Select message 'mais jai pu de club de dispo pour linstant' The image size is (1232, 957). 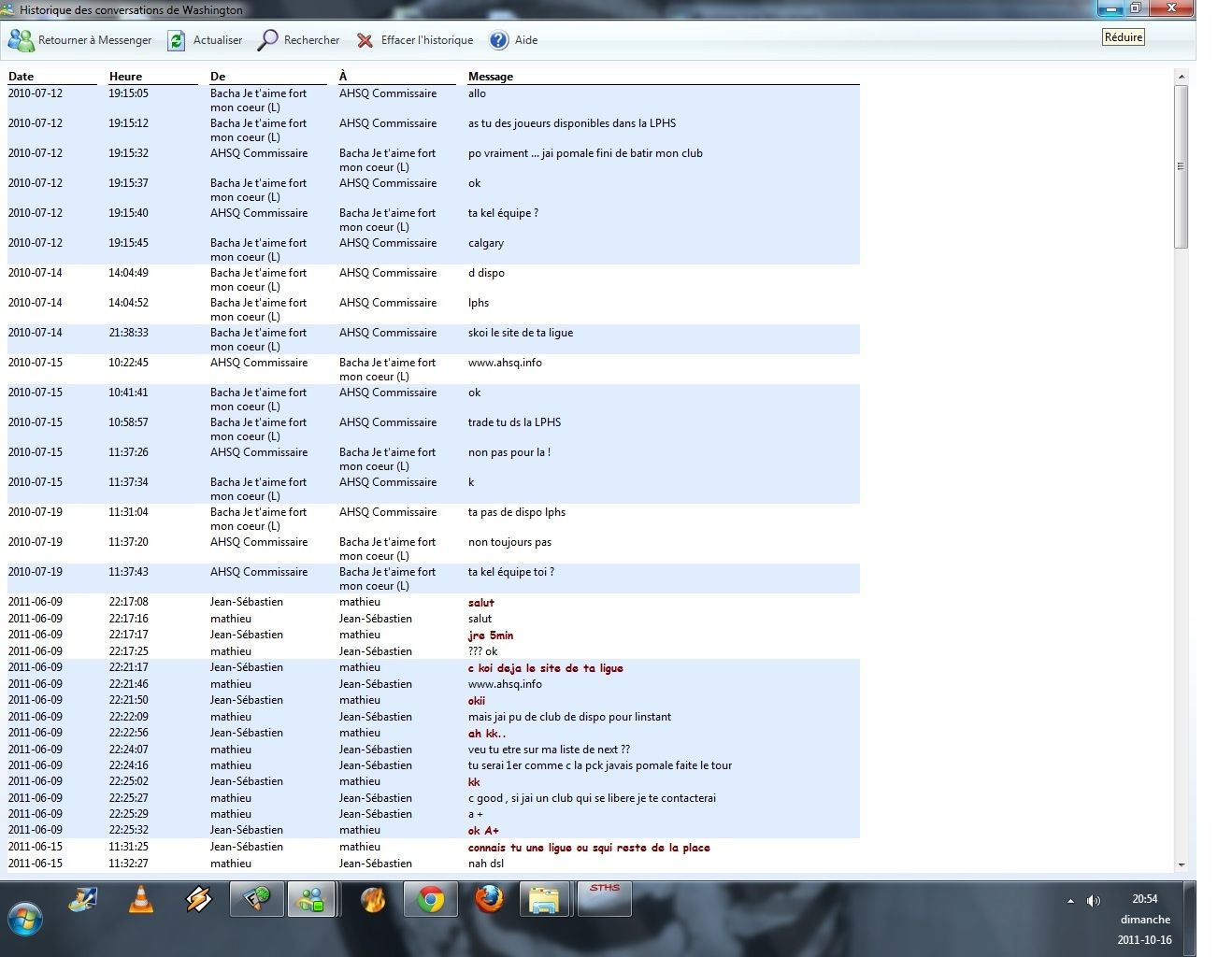tap(569, 717)
